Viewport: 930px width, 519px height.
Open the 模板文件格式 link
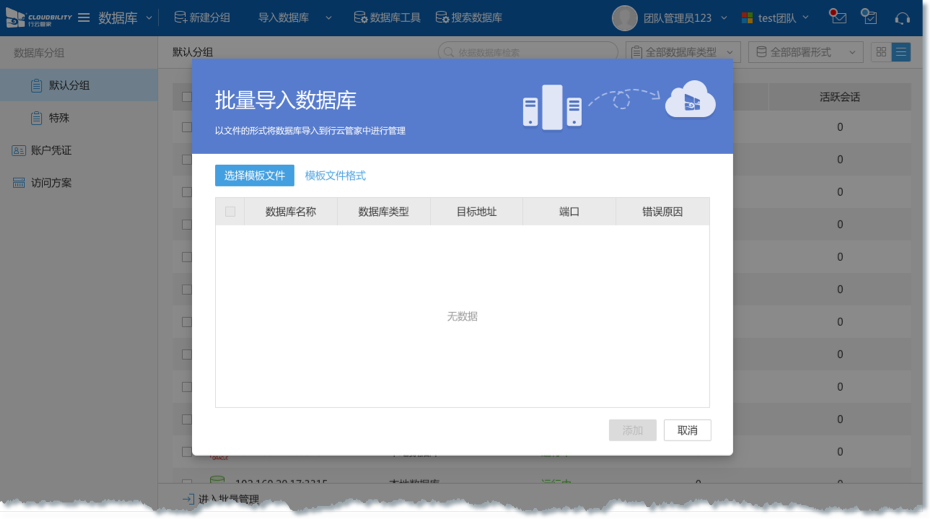coord(335,176)
